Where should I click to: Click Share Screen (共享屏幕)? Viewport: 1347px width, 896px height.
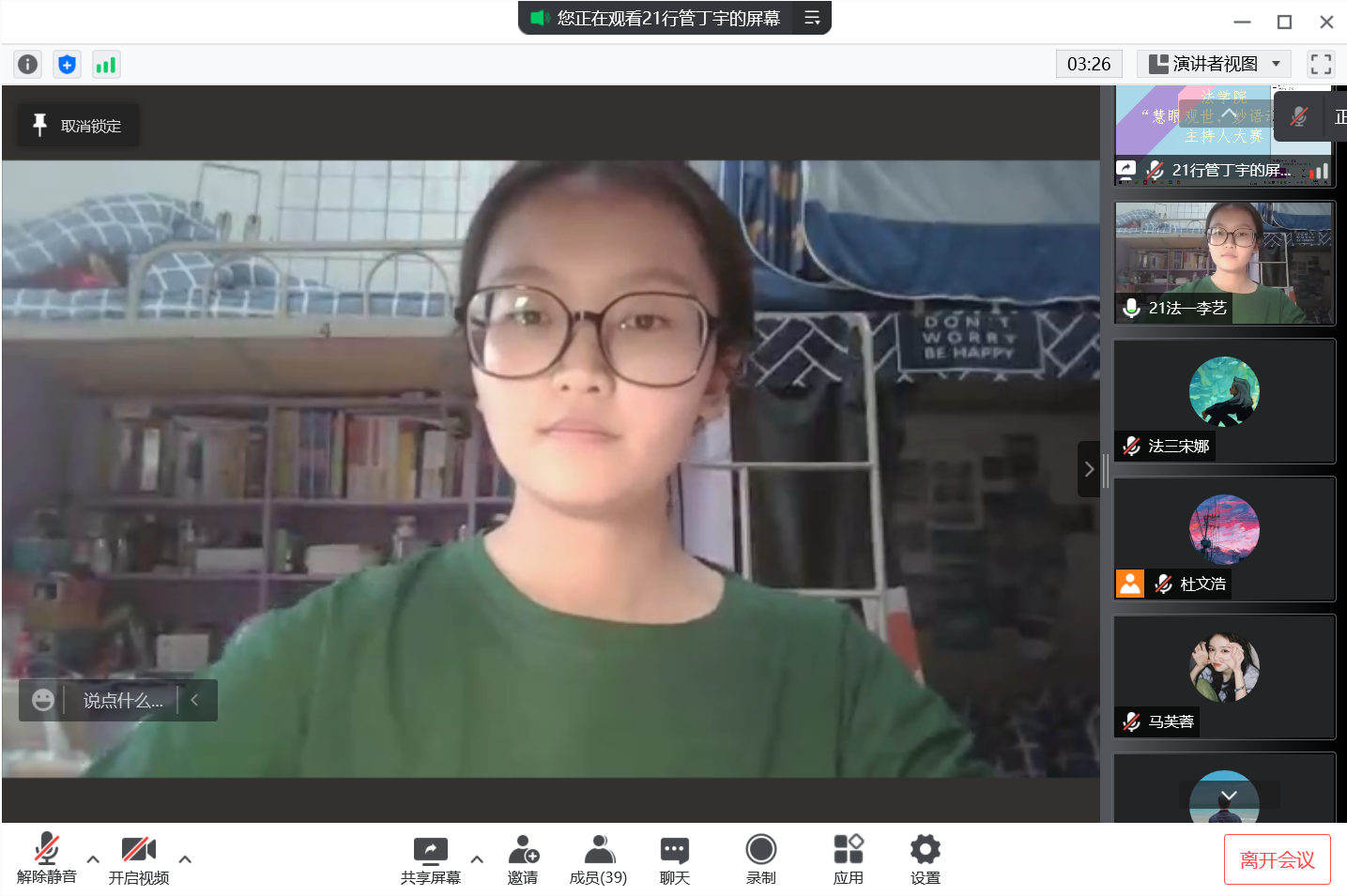(x=430, y=859)
